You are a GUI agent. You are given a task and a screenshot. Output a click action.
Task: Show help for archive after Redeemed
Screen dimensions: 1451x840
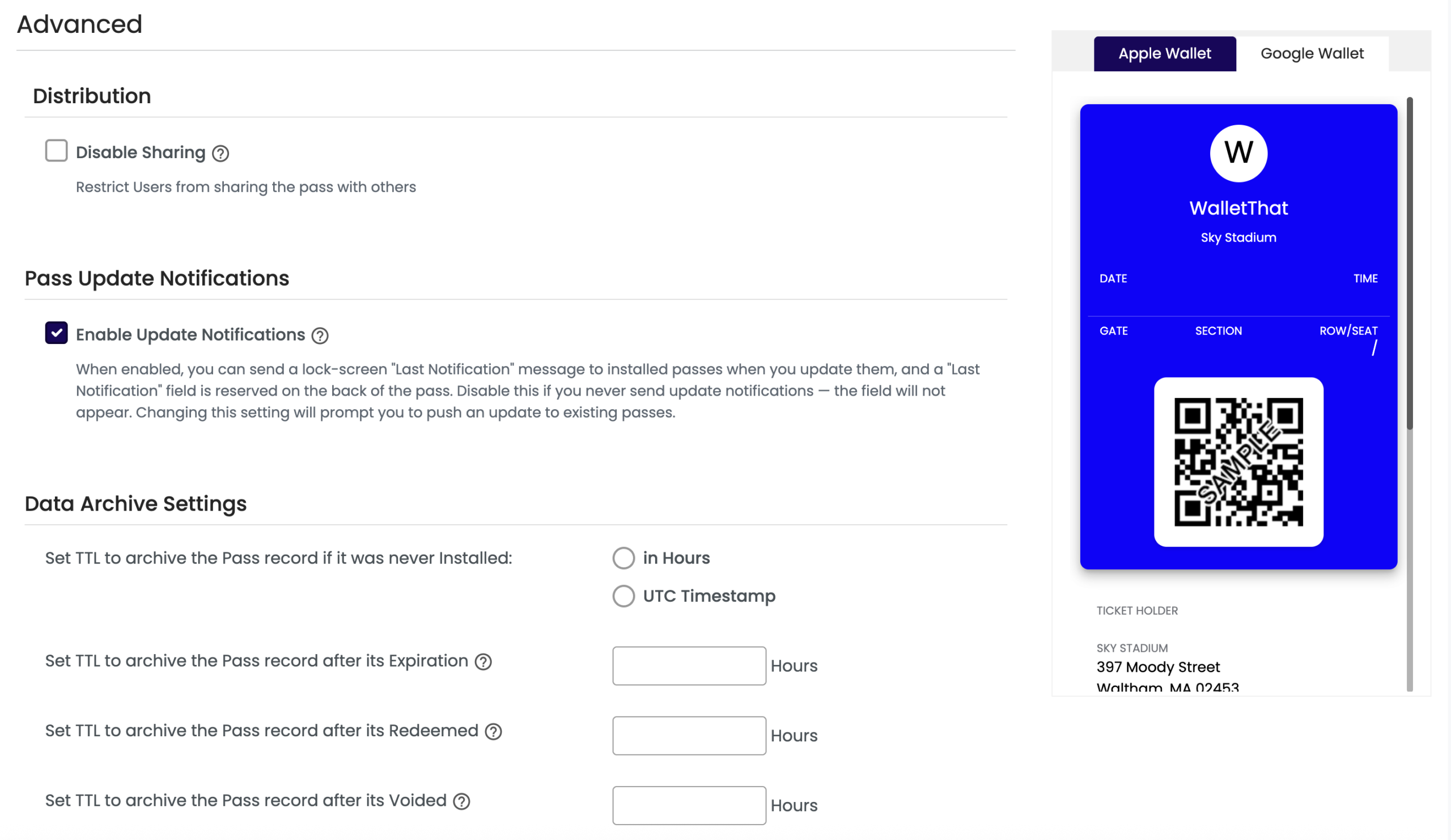pos(494,732)
